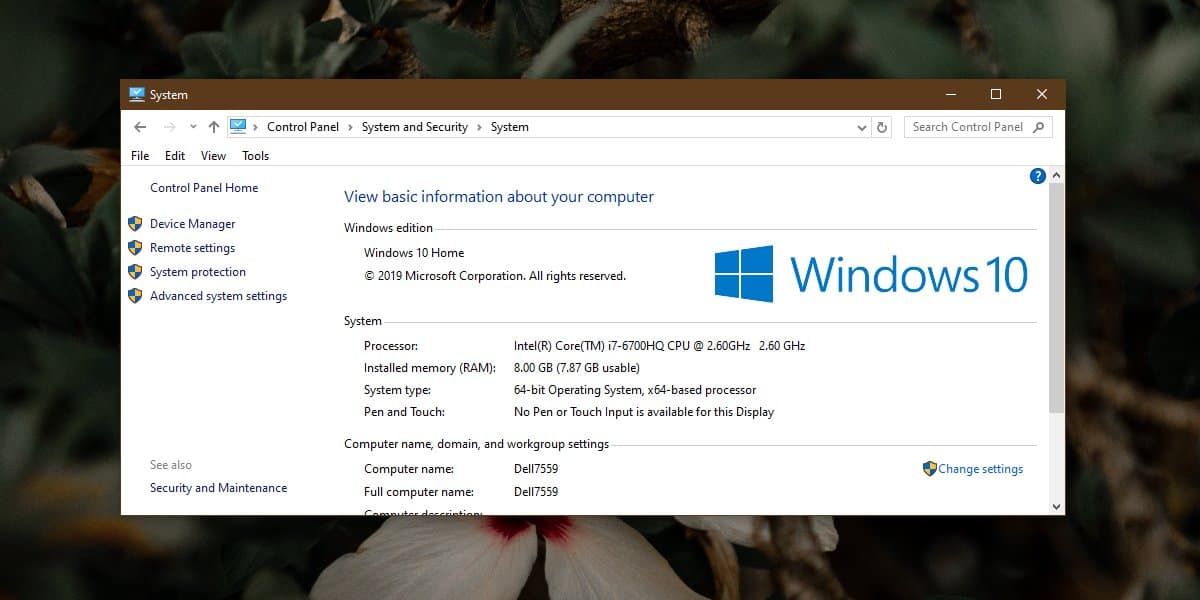Image resolution: width=1200 pixels, height=600 pixels.
Task: Open Security and Maintenance link
Action: tap(218, 488)
